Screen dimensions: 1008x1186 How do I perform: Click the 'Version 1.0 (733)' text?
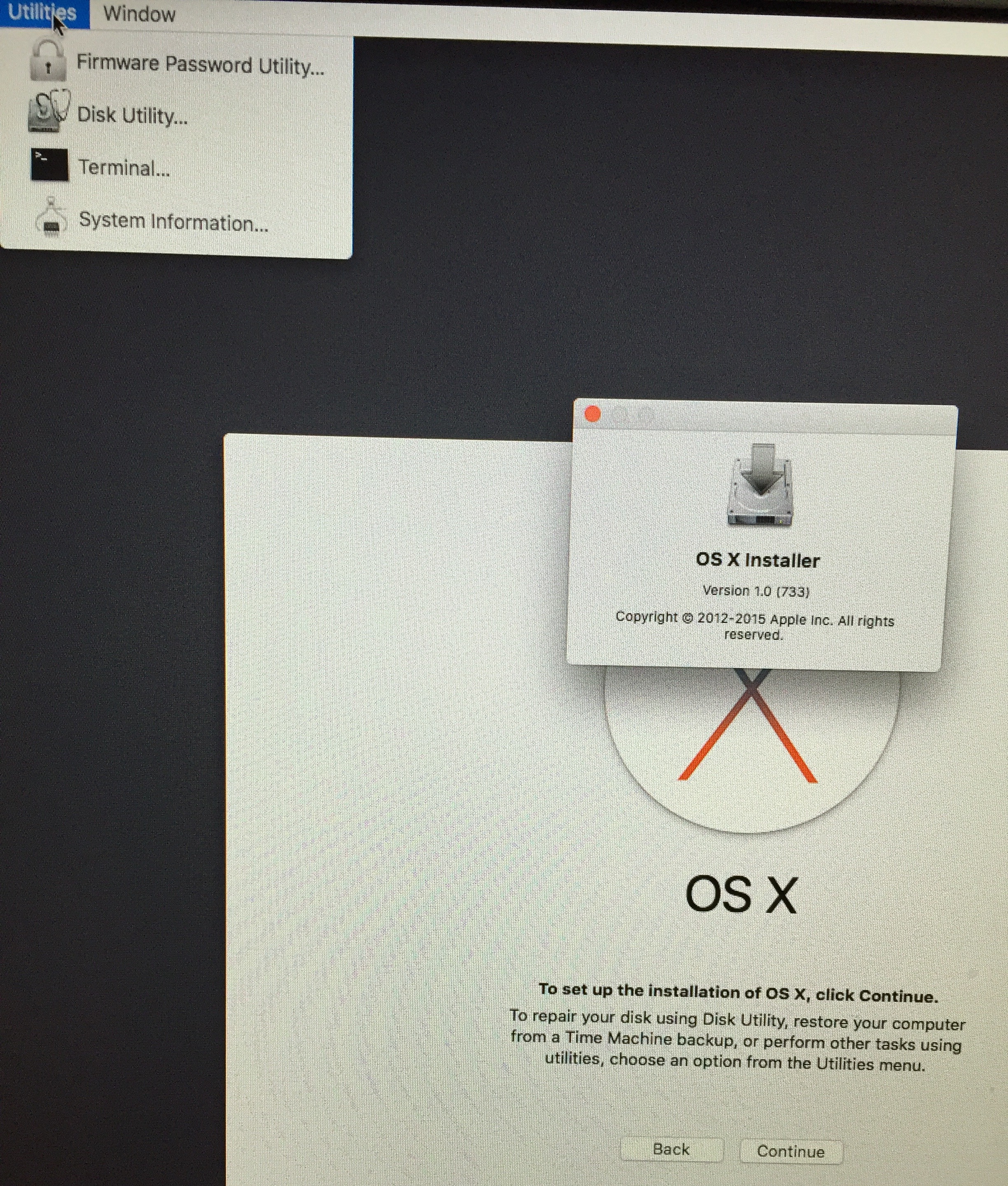click(756, 591)
